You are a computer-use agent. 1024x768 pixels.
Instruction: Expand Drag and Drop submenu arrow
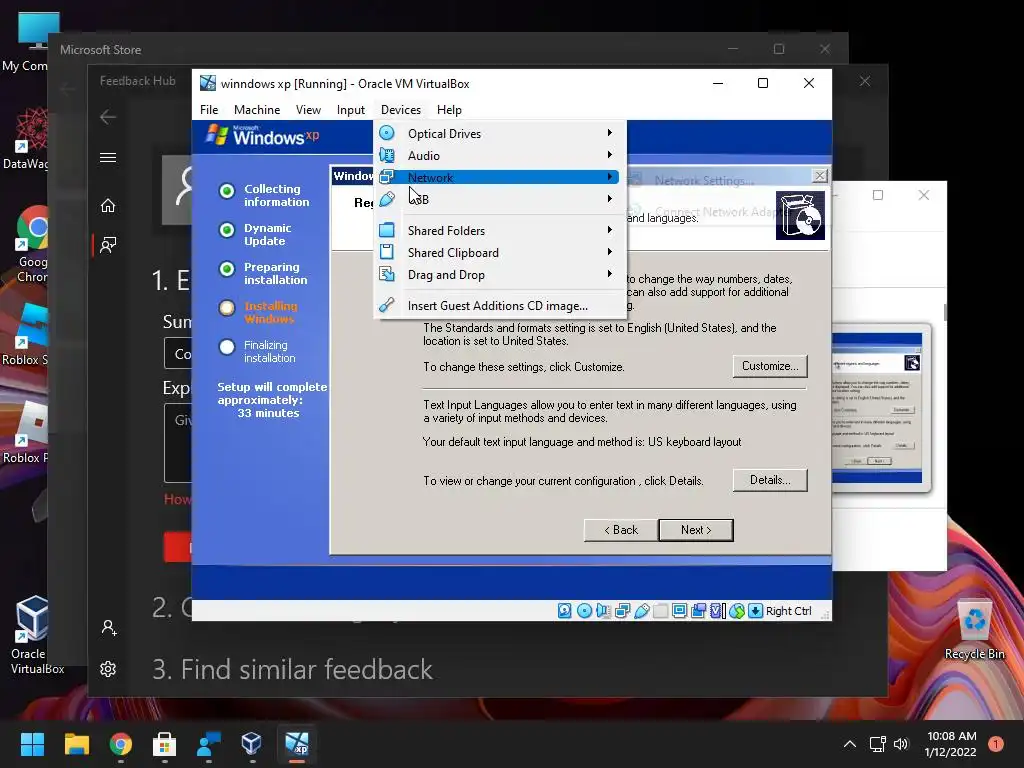(x=609, y=274)
